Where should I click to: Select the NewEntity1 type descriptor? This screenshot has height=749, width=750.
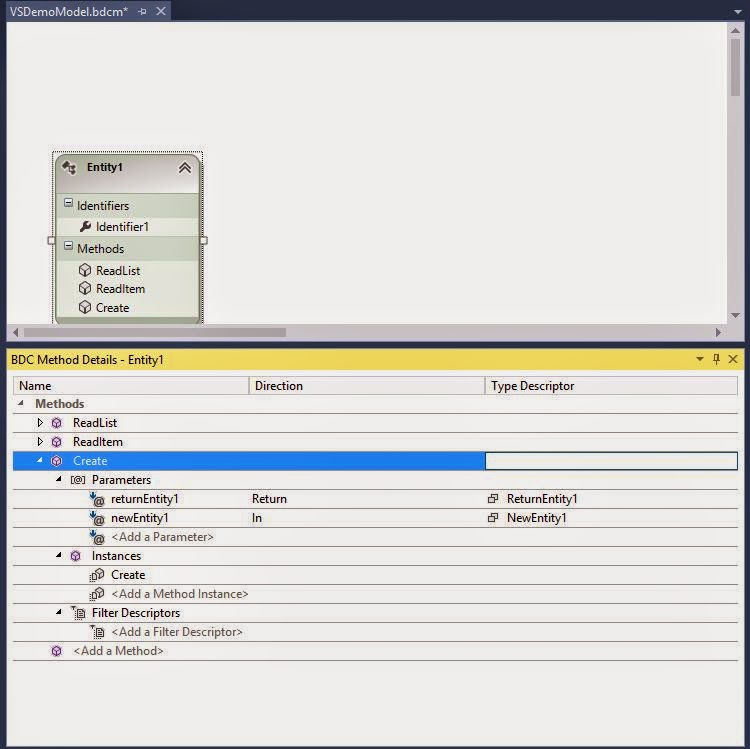click(x=537, y=518)
